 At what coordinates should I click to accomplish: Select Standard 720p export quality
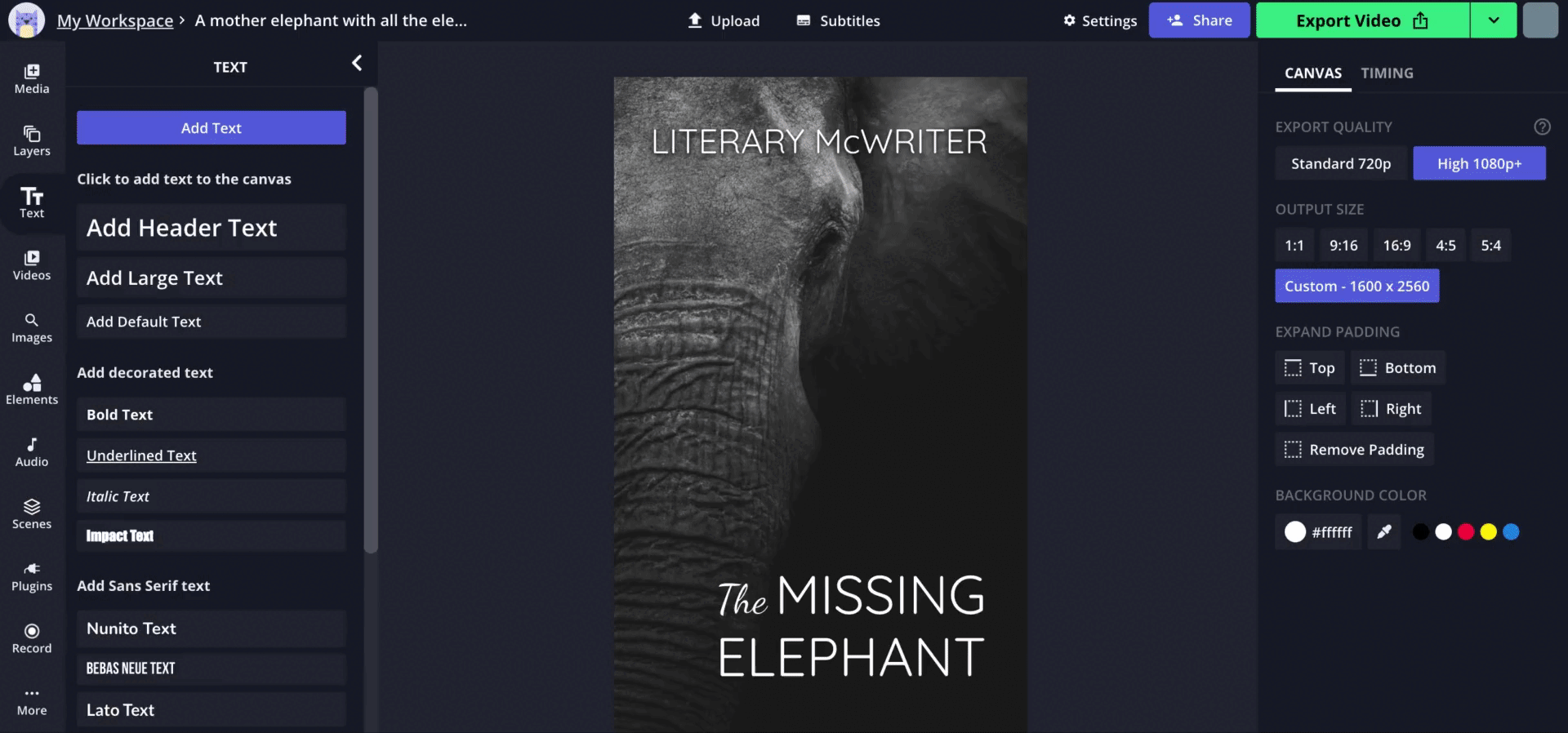pos(1341,163)
